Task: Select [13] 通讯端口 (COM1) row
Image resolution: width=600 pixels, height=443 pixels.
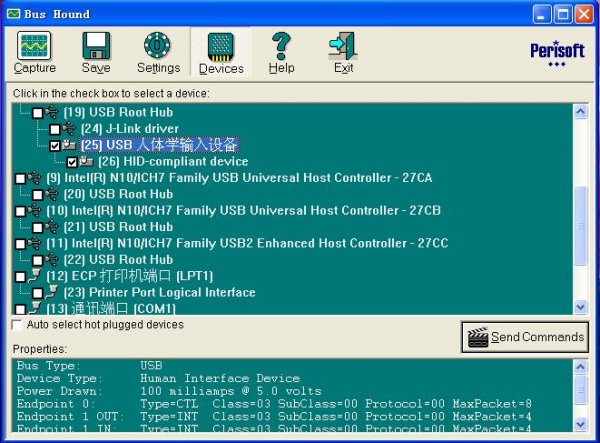Action: [x=111, y=308]
